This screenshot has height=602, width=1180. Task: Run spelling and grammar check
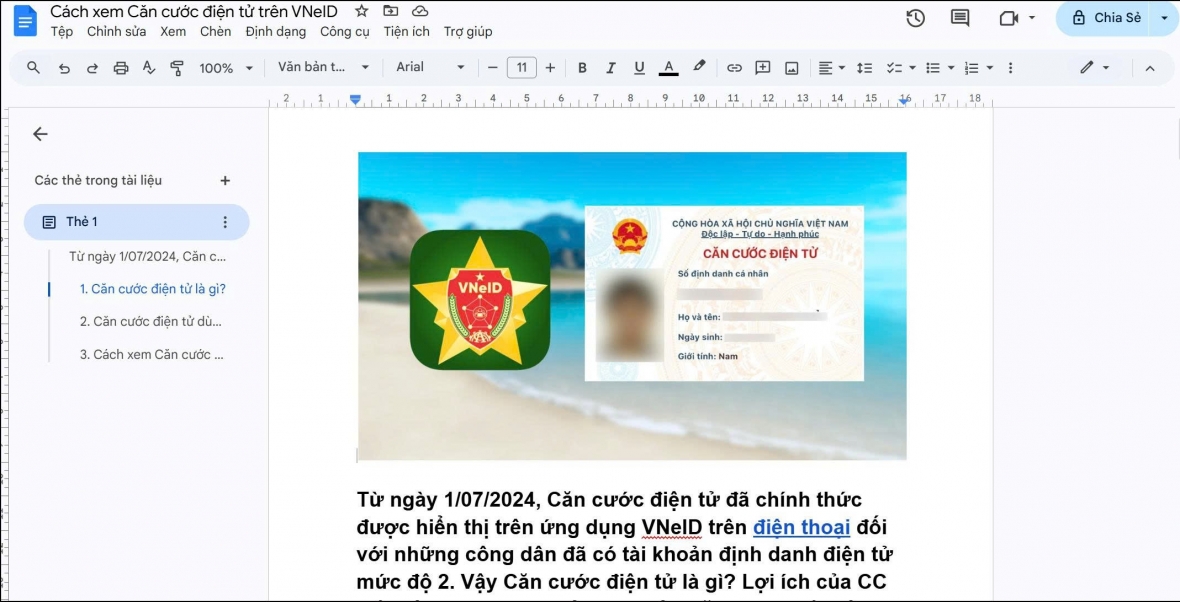(149, 68)
